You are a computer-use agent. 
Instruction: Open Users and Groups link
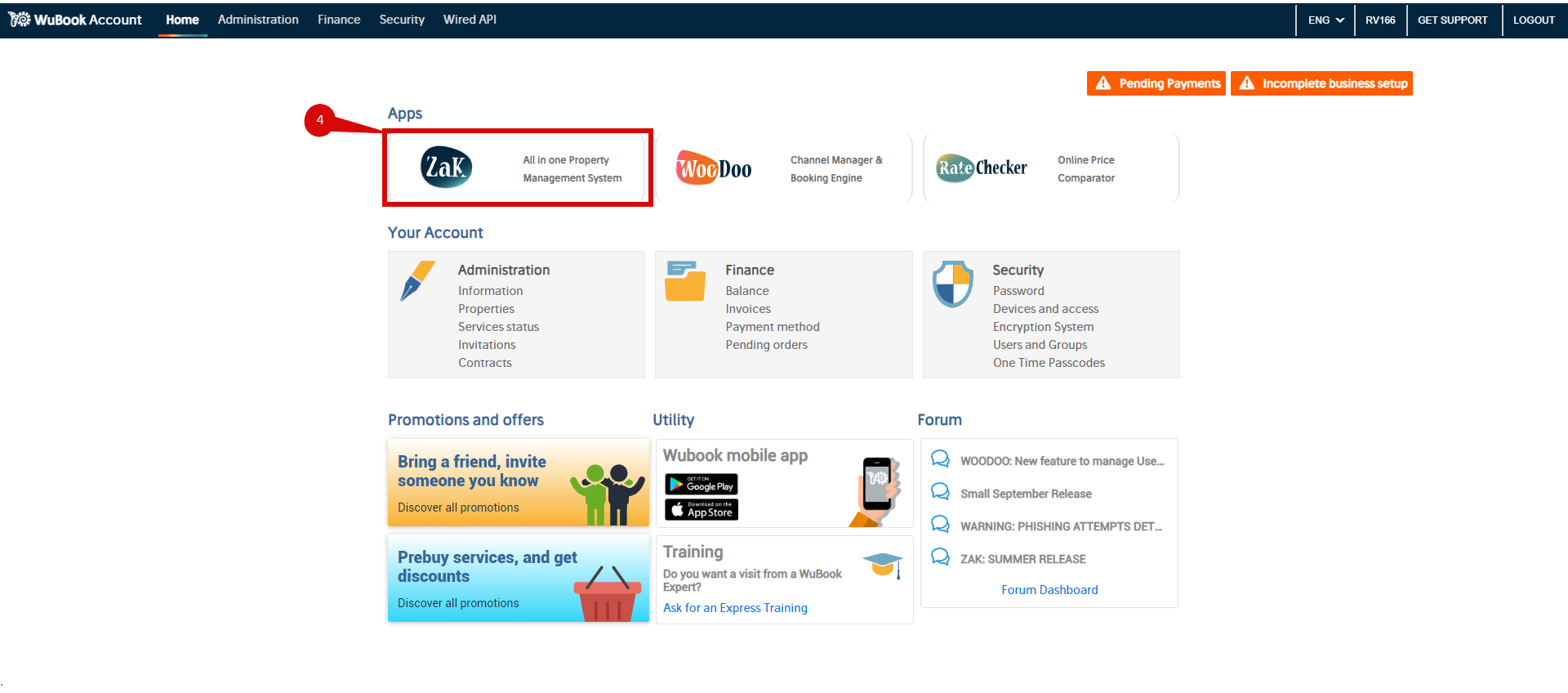(x=1040, y=345)
